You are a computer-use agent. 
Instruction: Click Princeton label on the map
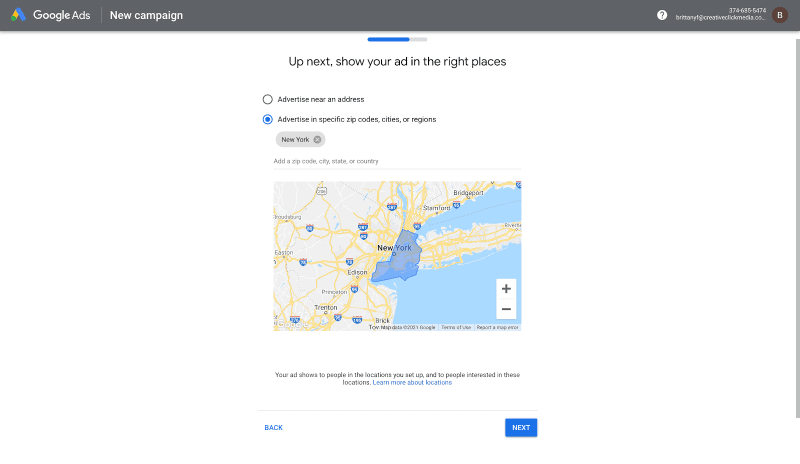pyautogui.click(x=334, y=292)
